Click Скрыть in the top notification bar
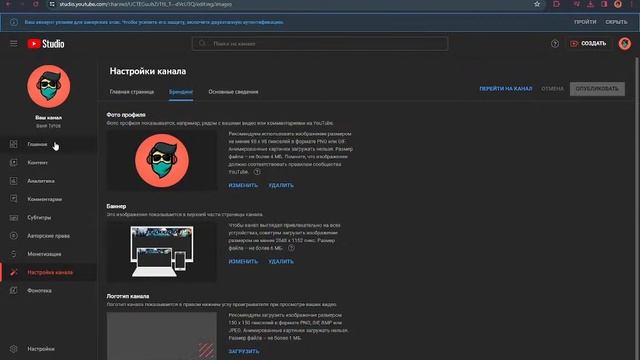 616,22
